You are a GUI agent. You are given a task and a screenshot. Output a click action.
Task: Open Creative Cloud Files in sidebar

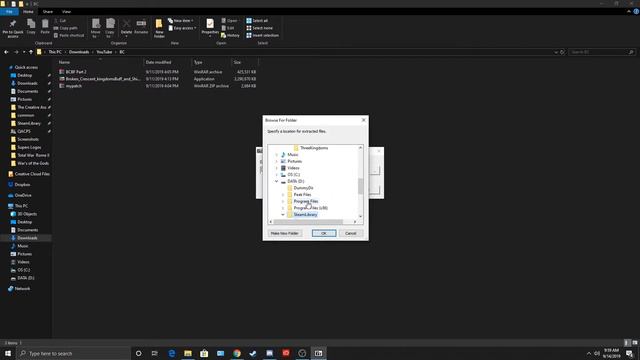[x=32, y=174]
